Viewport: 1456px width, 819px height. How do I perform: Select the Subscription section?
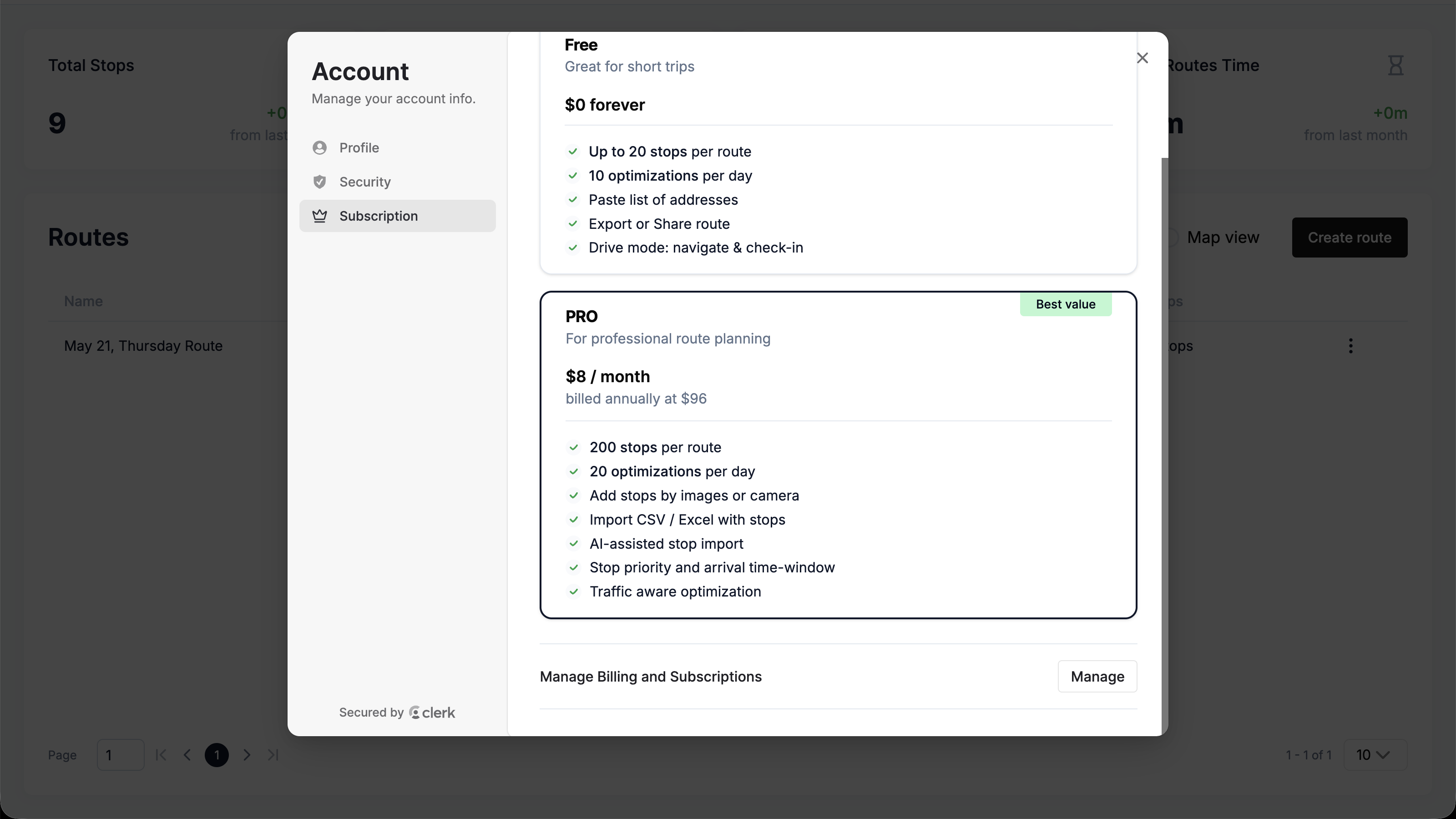tap(397, 216)
